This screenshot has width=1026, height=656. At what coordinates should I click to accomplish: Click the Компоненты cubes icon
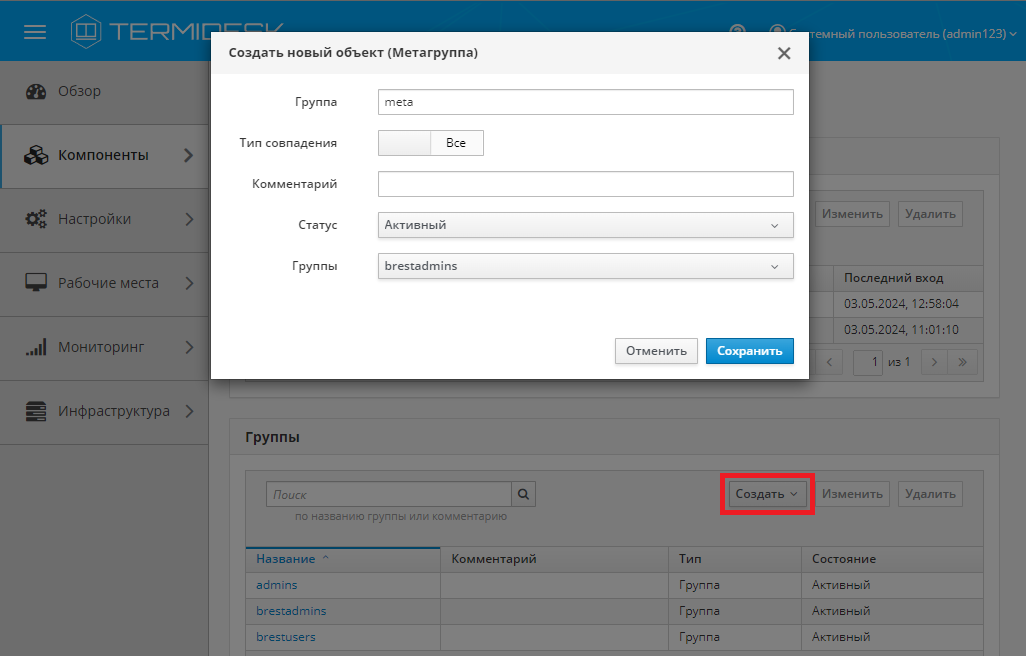[36, 155]
